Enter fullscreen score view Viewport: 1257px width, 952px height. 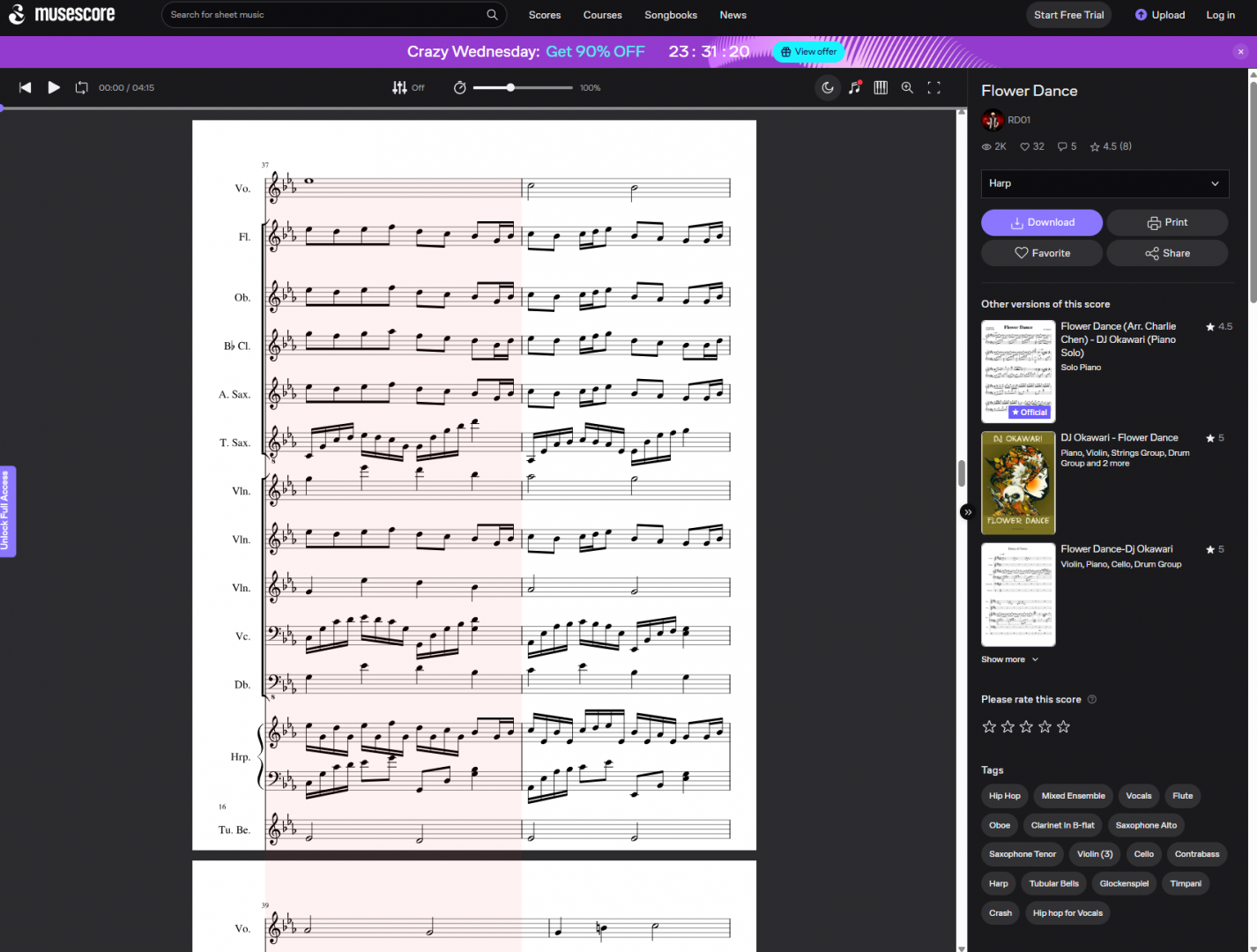[x=933, y=87]
